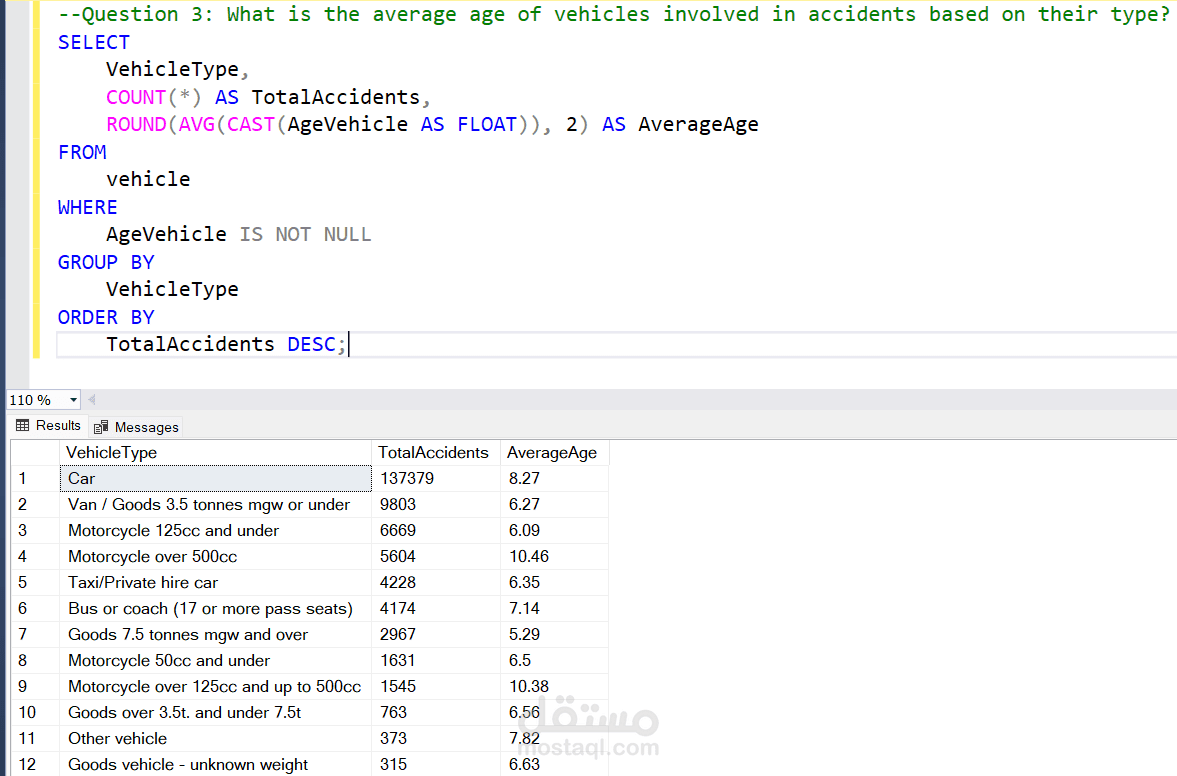Open the 110 % zoom dropdown
The image size is (1177, 776).
point(73,400)
